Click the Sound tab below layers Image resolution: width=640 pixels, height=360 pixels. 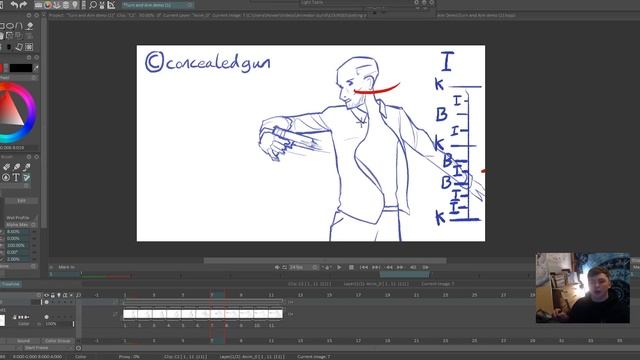(x=23, y=341)
